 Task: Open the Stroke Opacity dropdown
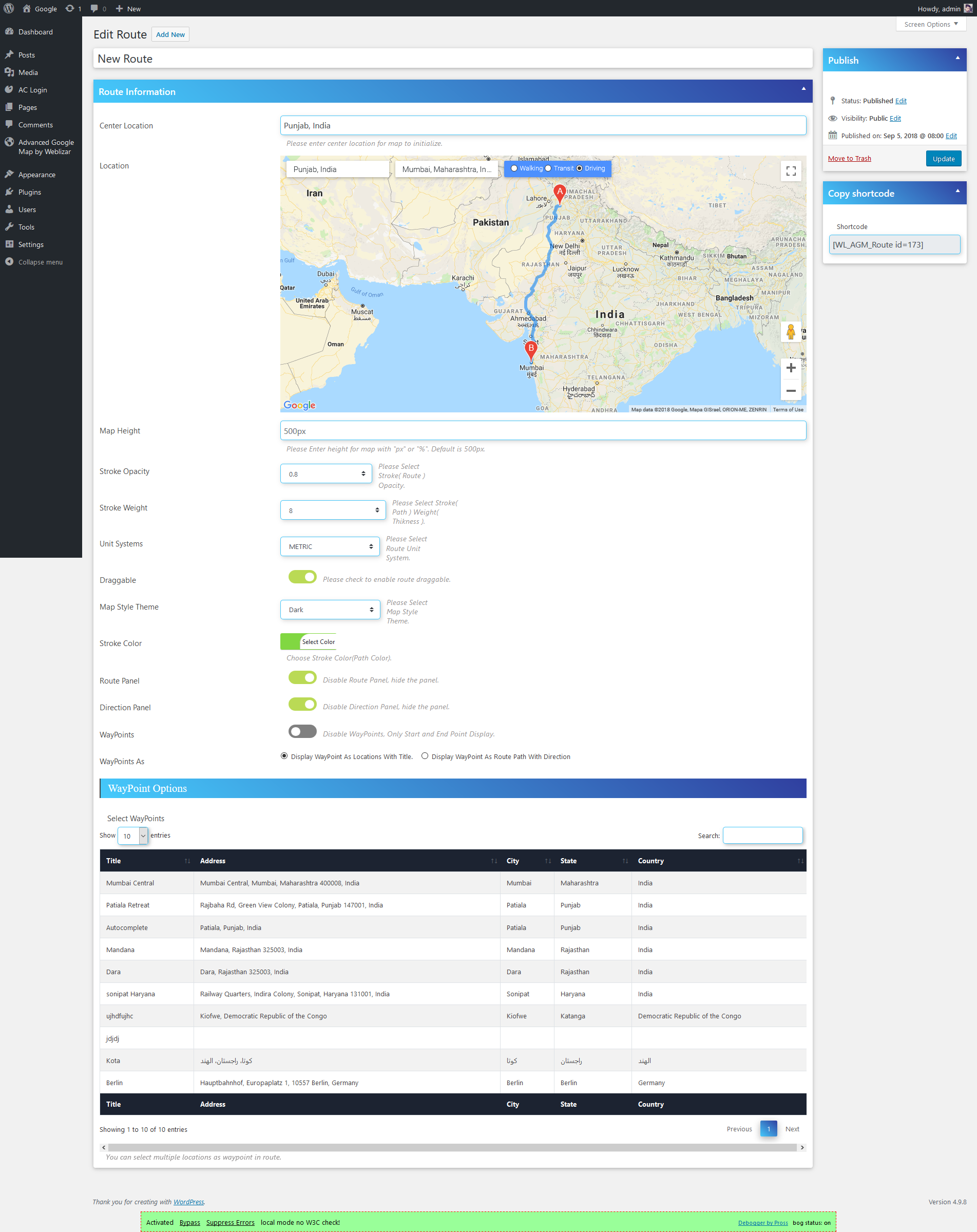tap(326, 473)
